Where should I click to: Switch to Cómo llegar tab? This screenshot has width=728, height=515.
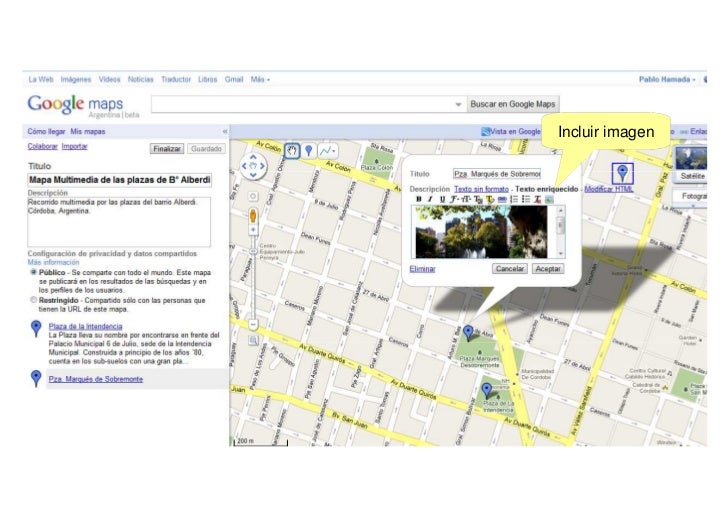click(x=46, y=132)
